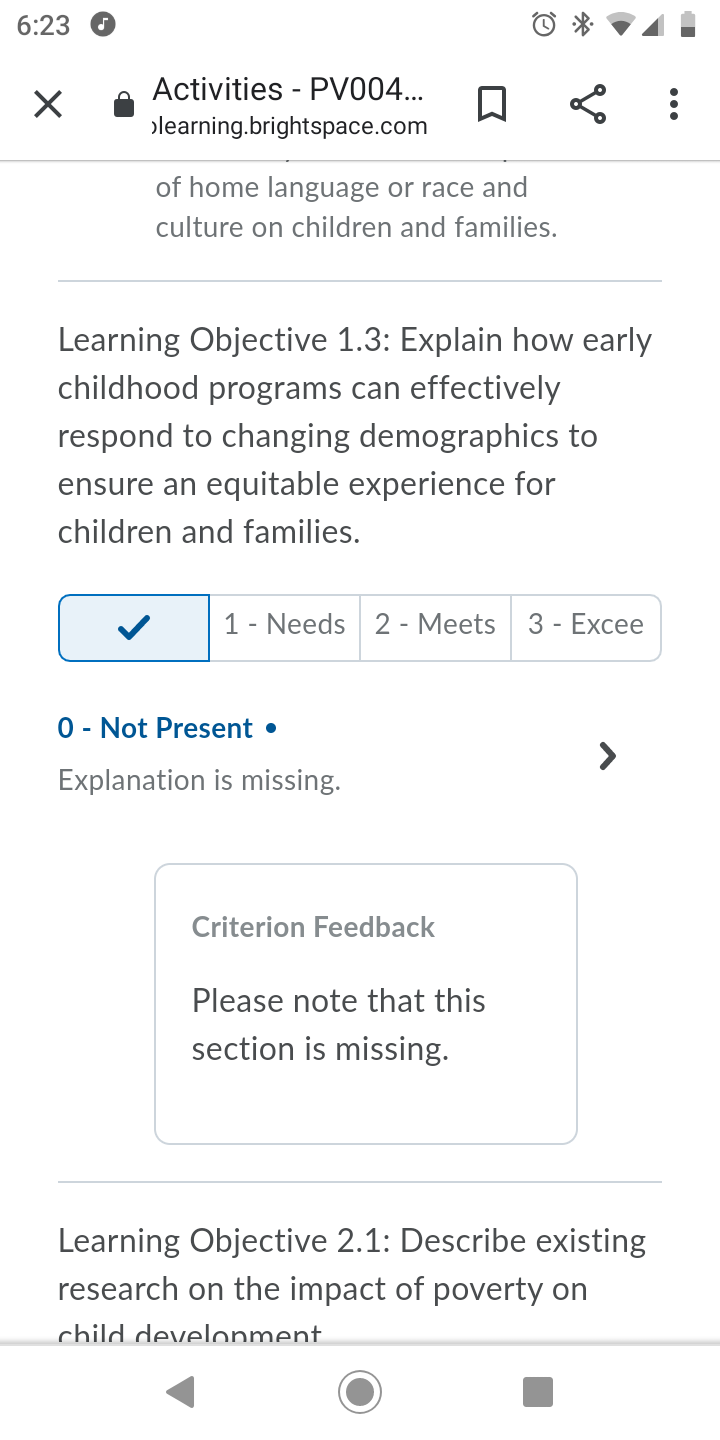Screen dimensions: 720x1440
Task: Open the three-dot overflow menu
Action: click(674, 104)
